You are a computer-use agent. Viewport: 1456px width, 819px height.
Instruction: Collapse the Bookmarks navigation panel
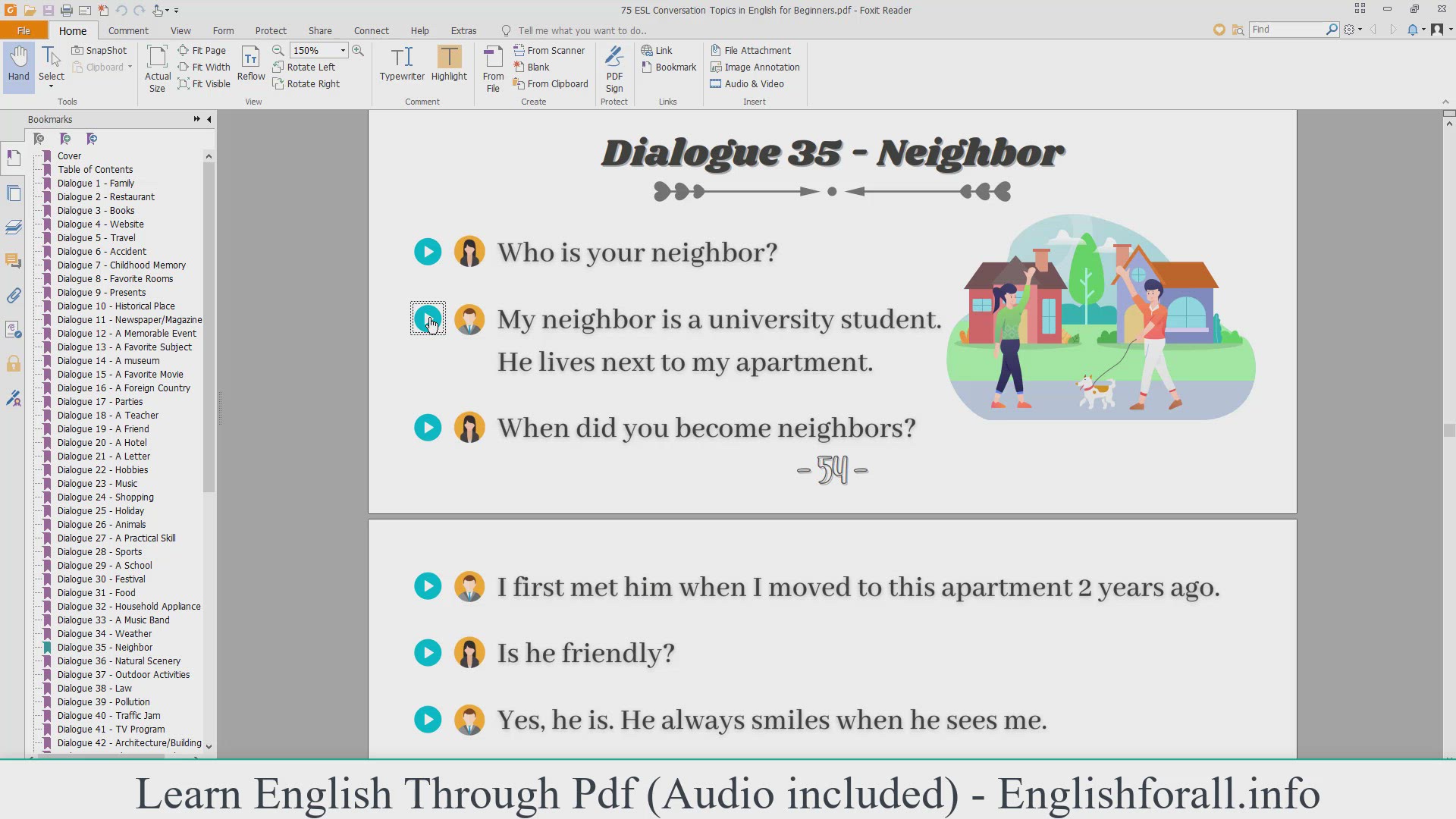(209, 119)
